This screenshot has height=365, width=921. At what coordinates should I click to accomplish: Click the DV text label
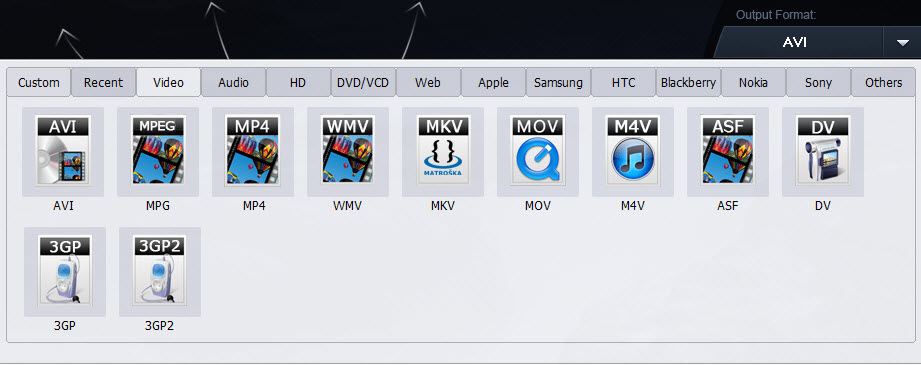(823, 206)
